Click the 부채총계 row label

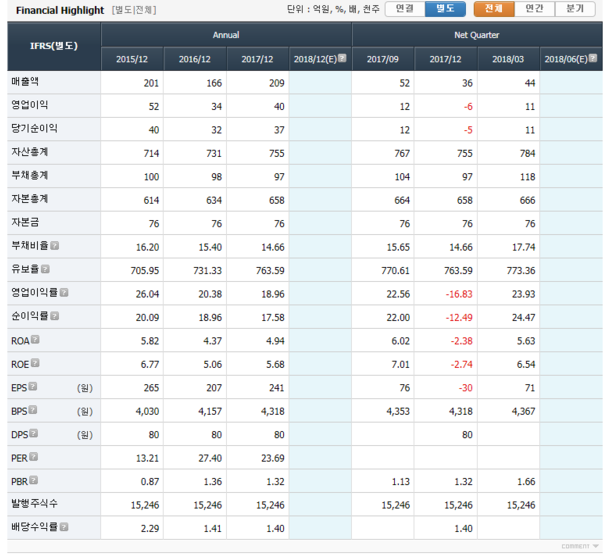point(29,175)
